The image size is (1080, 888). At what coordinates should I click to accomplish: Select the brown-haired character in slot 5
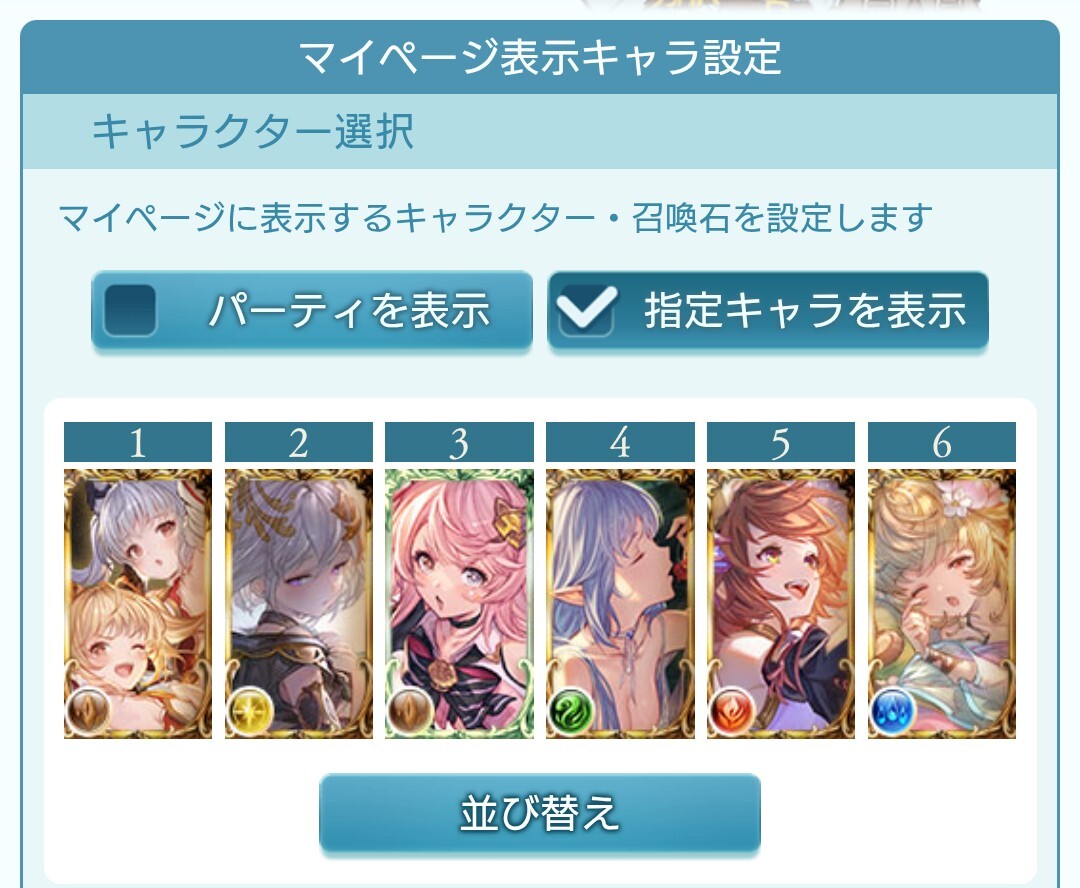(x=781, y=603)
